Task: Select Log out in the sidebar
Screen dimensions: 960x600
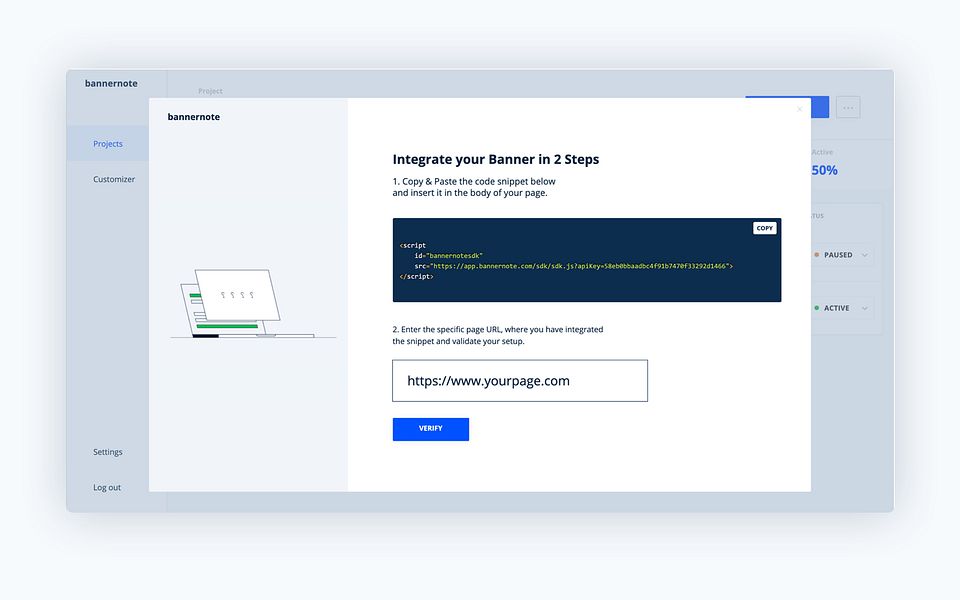Action: pos(107,487)
